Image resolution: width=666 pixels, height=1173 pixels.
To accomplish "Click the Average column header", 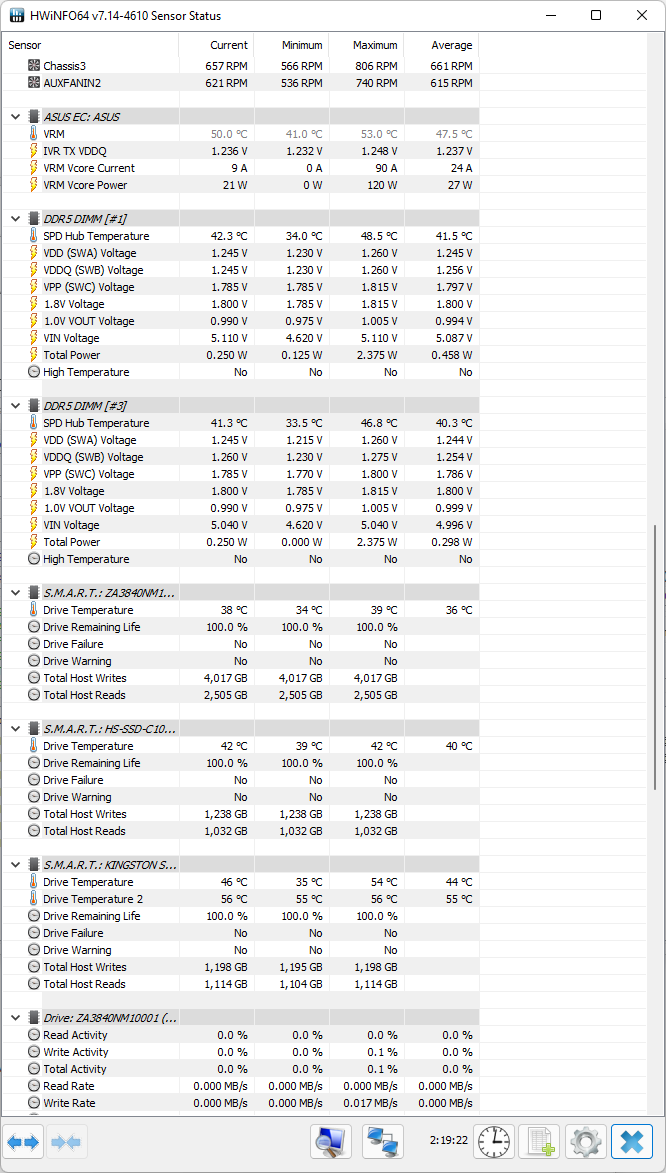I will (441, 45).
